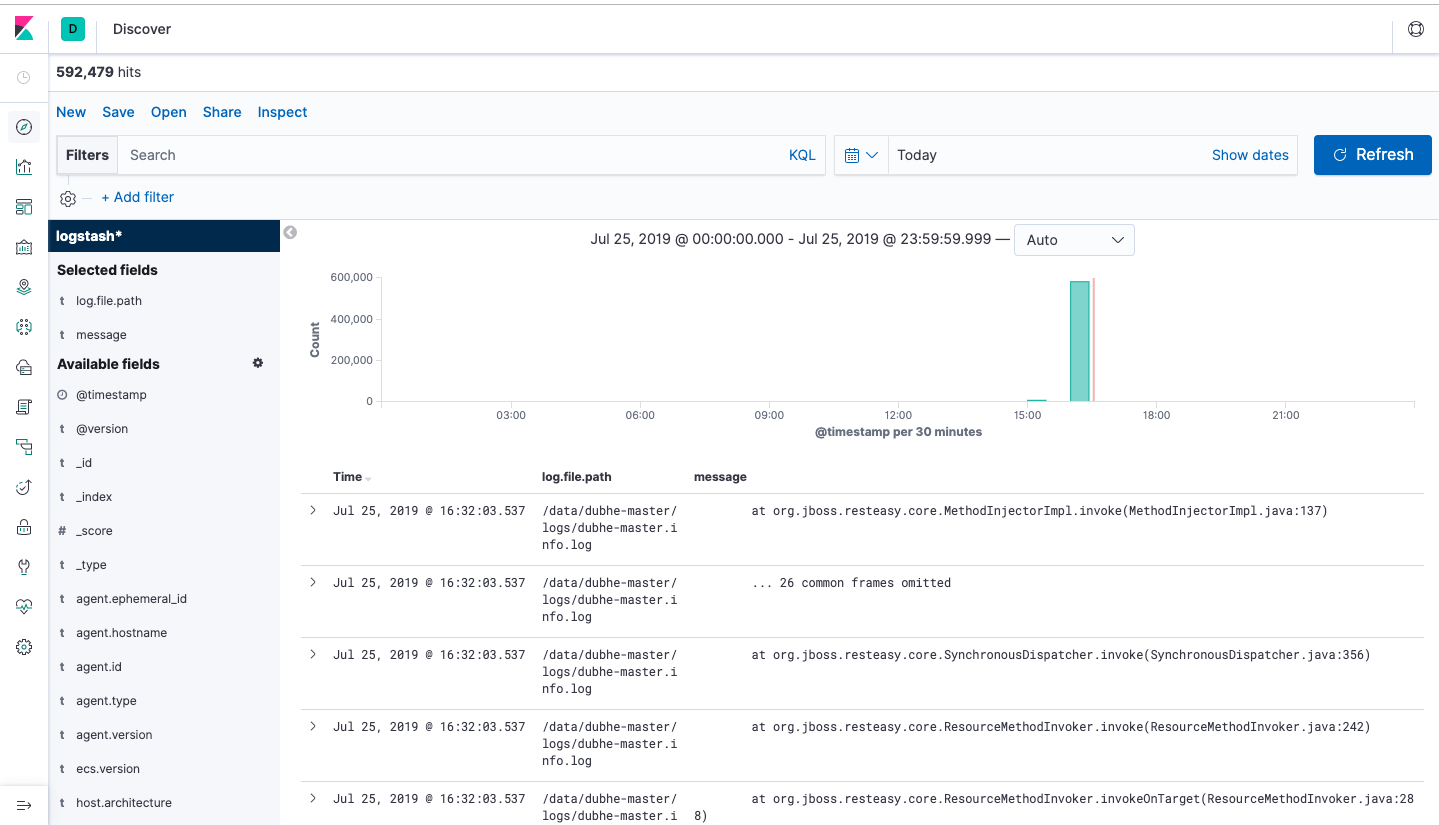Open the Logs icon in sidebar
Image resolution: width=1439 pixels, height=825 pixels.
[x=24, y=407]
